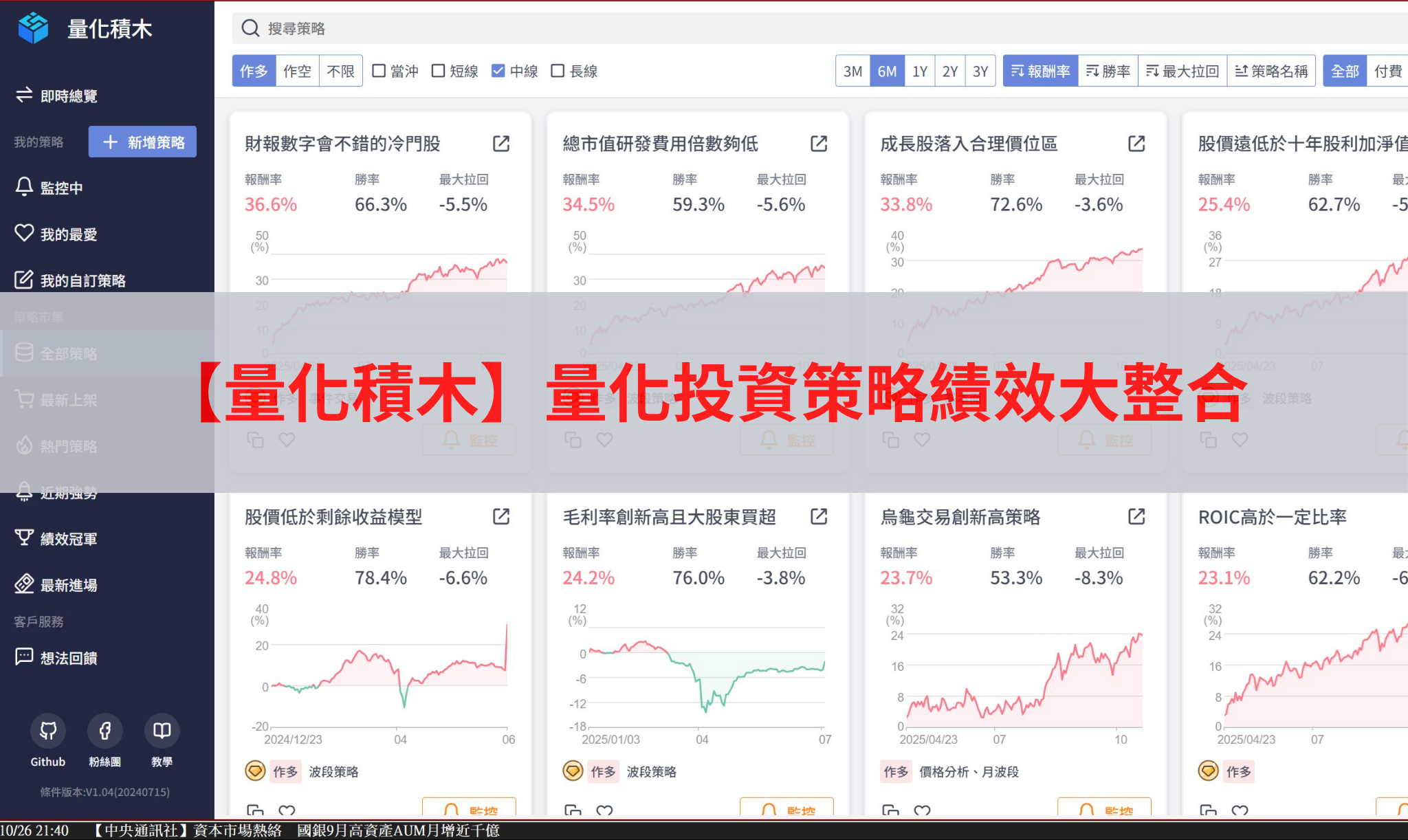The height and width of the screenshot is (840, 1408).
Task: Open the 教學 tutorial book icon
Action: [161, 731]
